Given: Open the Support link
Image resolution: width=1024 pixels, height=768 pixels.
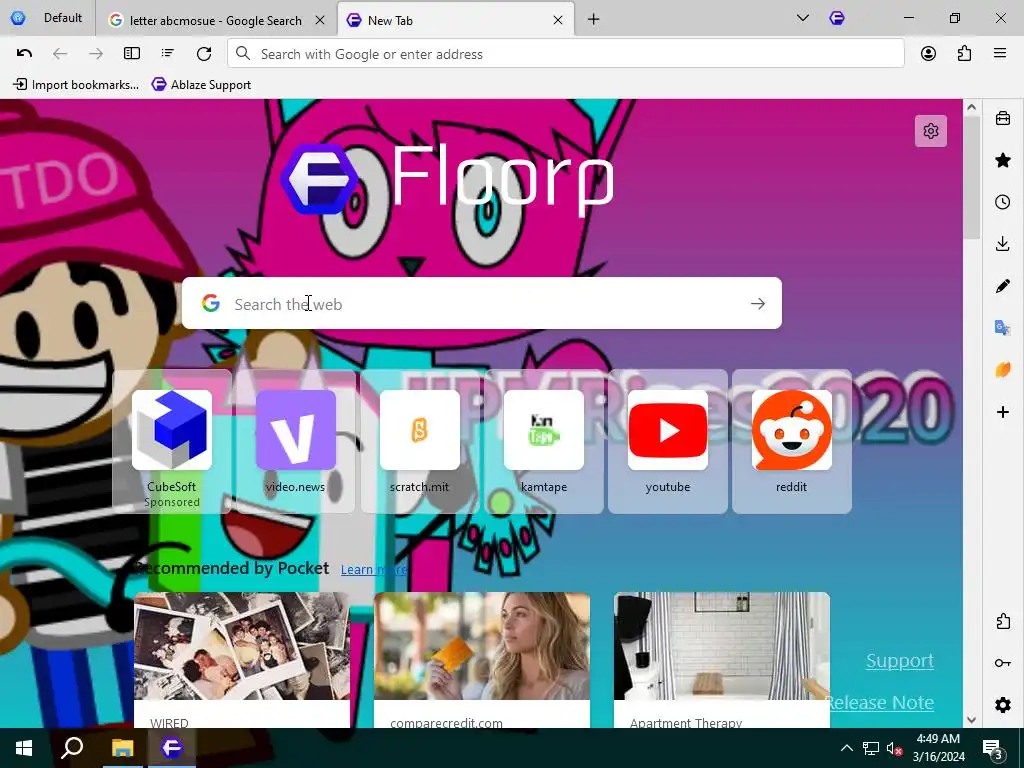Looking at the screenshot, I should 899,660.
